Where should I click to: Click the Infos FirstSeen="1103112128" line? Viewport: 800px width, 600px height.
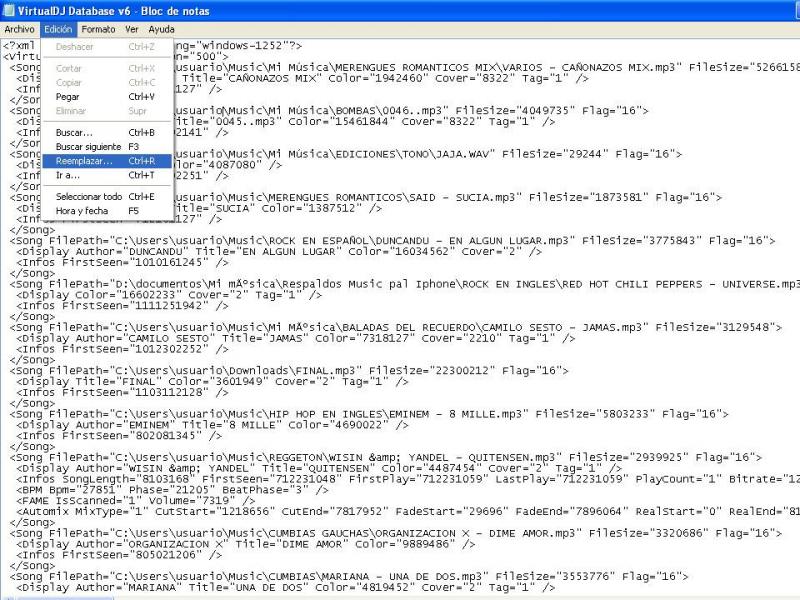coord(122,393)
